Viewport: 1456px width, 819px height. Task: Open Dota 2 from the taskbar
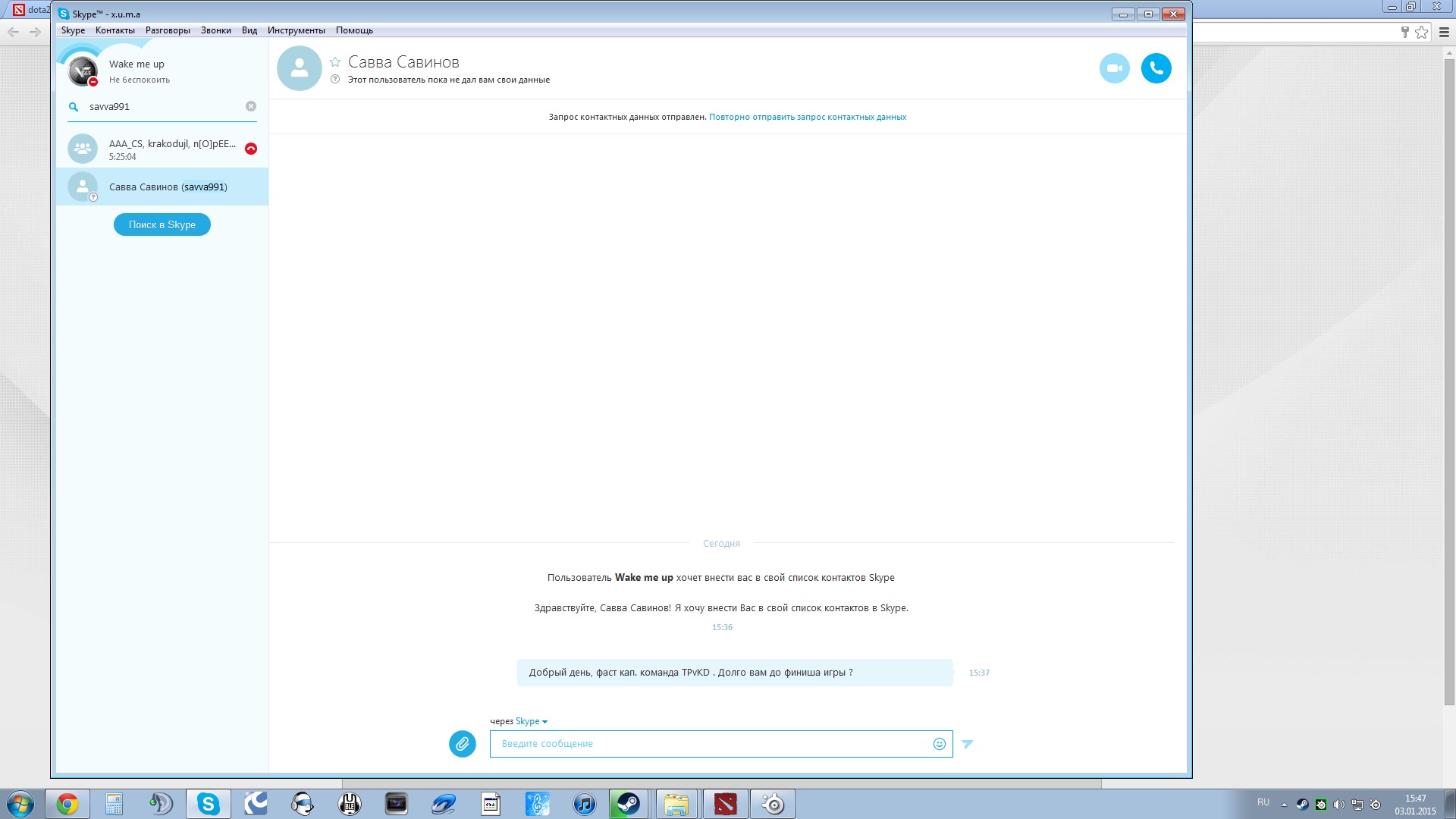726,804
